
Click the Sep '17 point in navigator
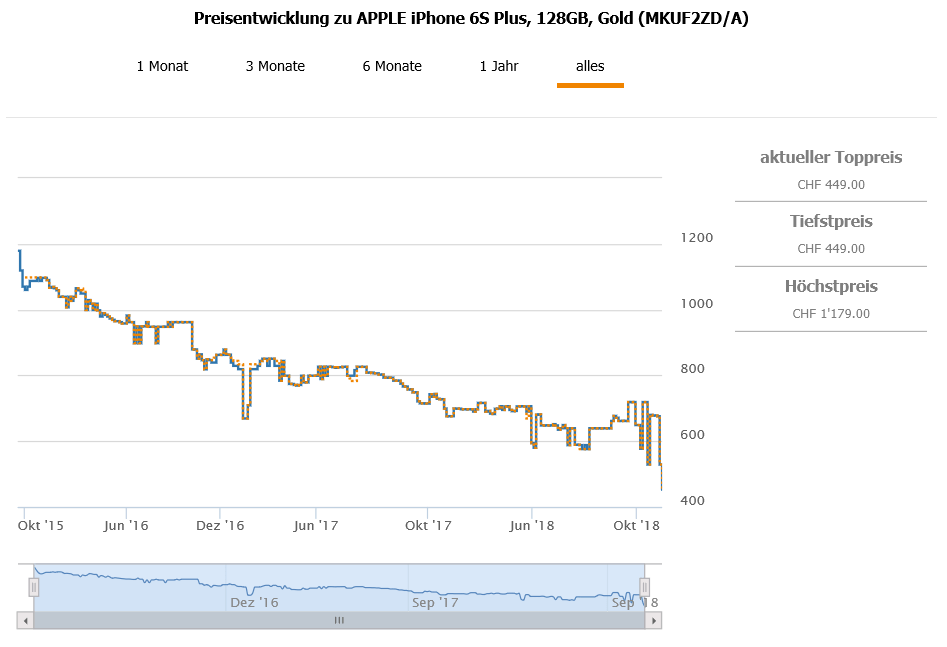coord(435,602)
